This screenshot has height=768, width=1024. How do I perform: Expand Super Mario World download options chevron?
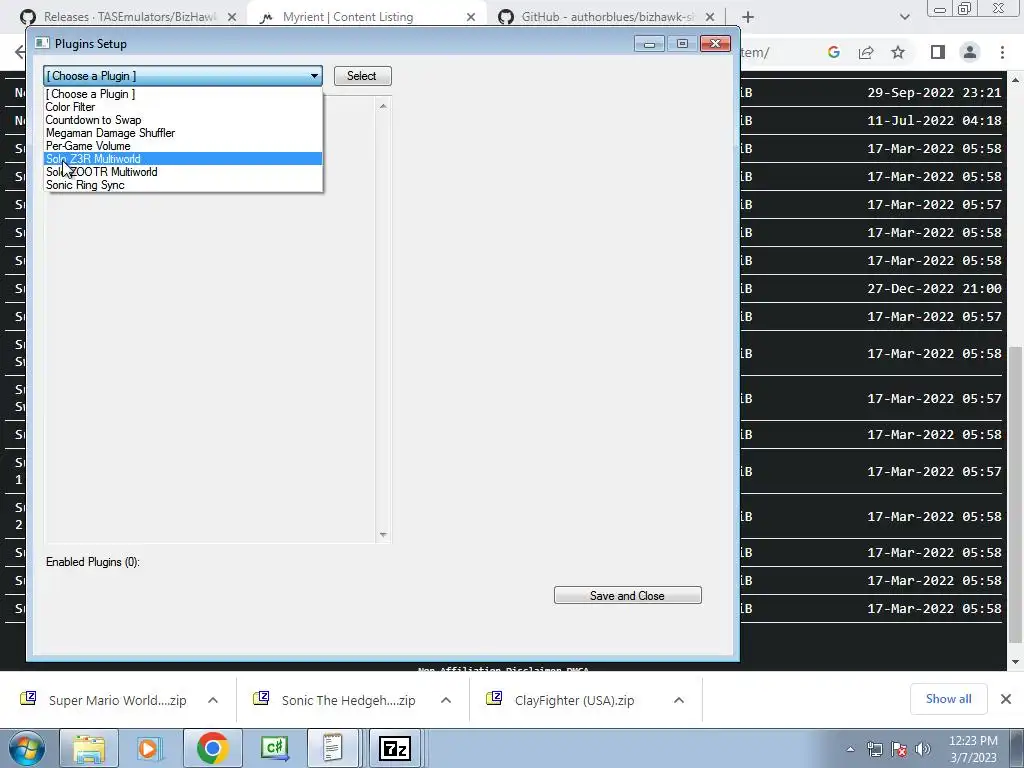[x=213, y=700]
